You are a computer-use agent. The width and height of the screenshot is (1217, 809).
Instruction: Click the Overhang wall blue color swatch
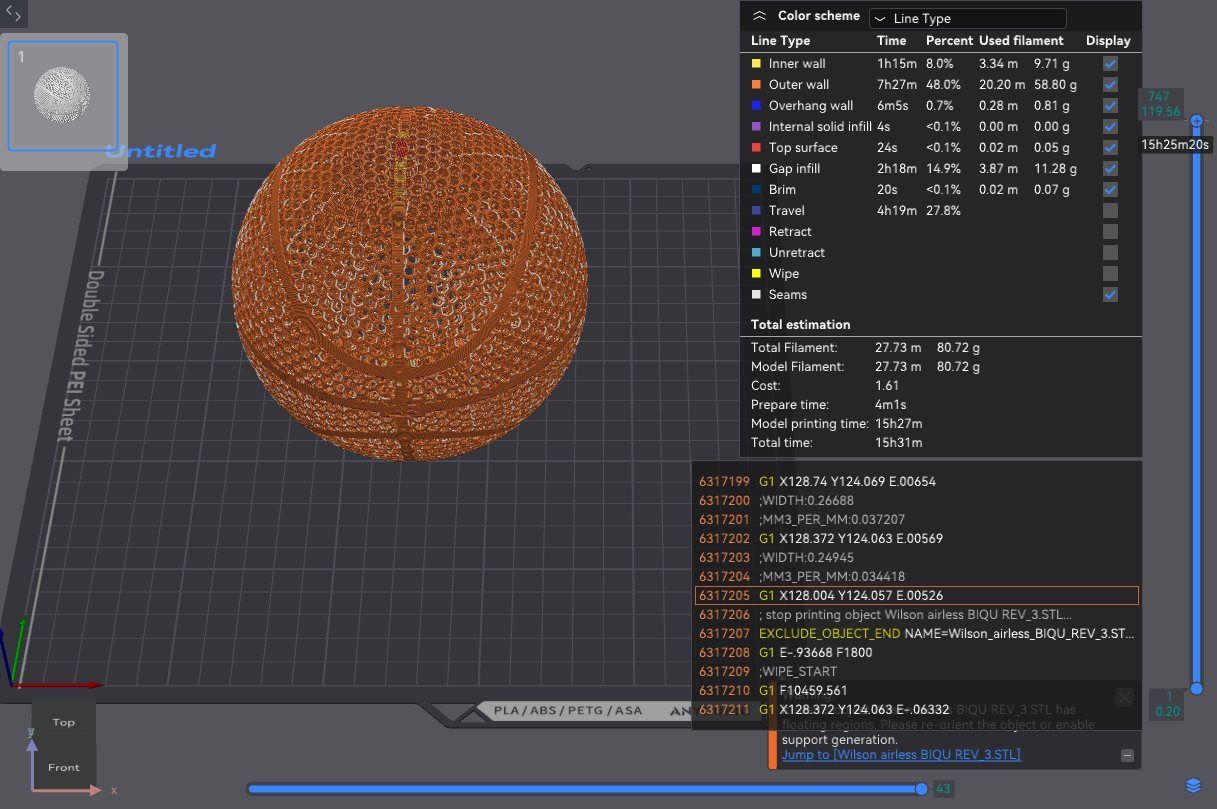pyautogui.click(x=756, y=105)
